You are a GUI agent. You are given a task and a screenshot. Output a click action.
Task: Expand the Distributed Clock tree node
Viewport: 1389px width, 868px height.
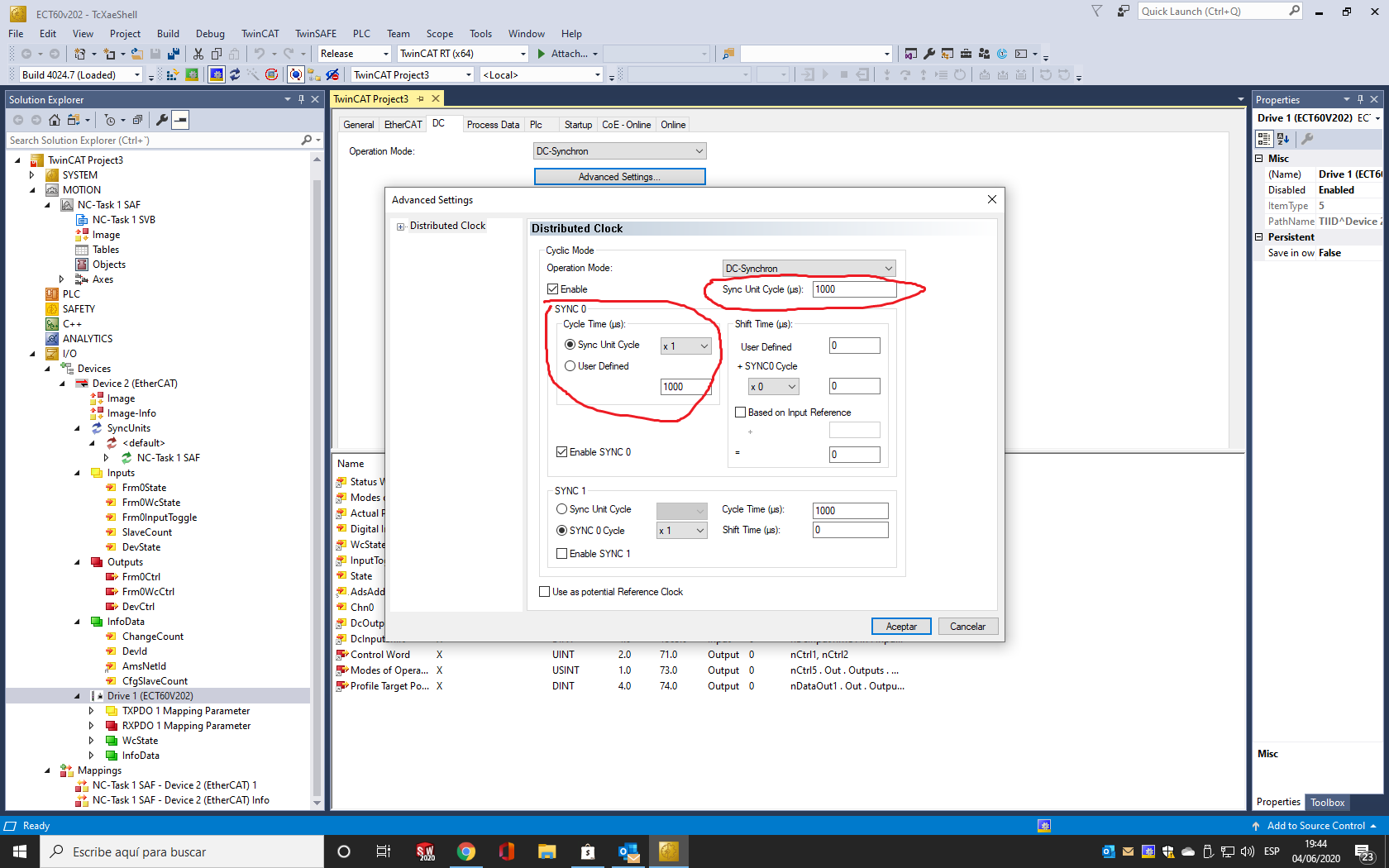(401, 227)
